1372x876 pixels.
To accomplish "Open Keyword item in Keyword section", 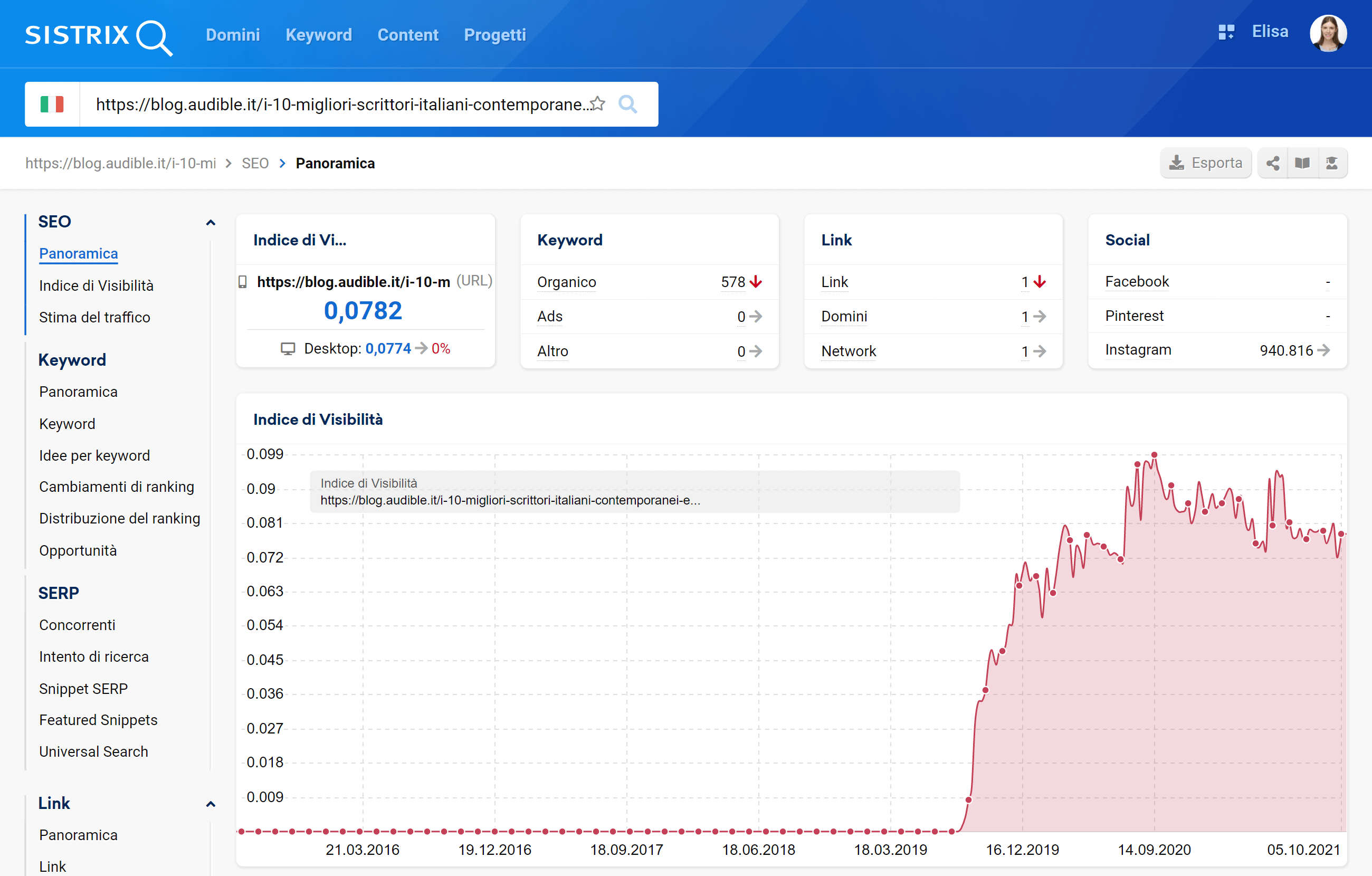I will [x=67, y=424].
